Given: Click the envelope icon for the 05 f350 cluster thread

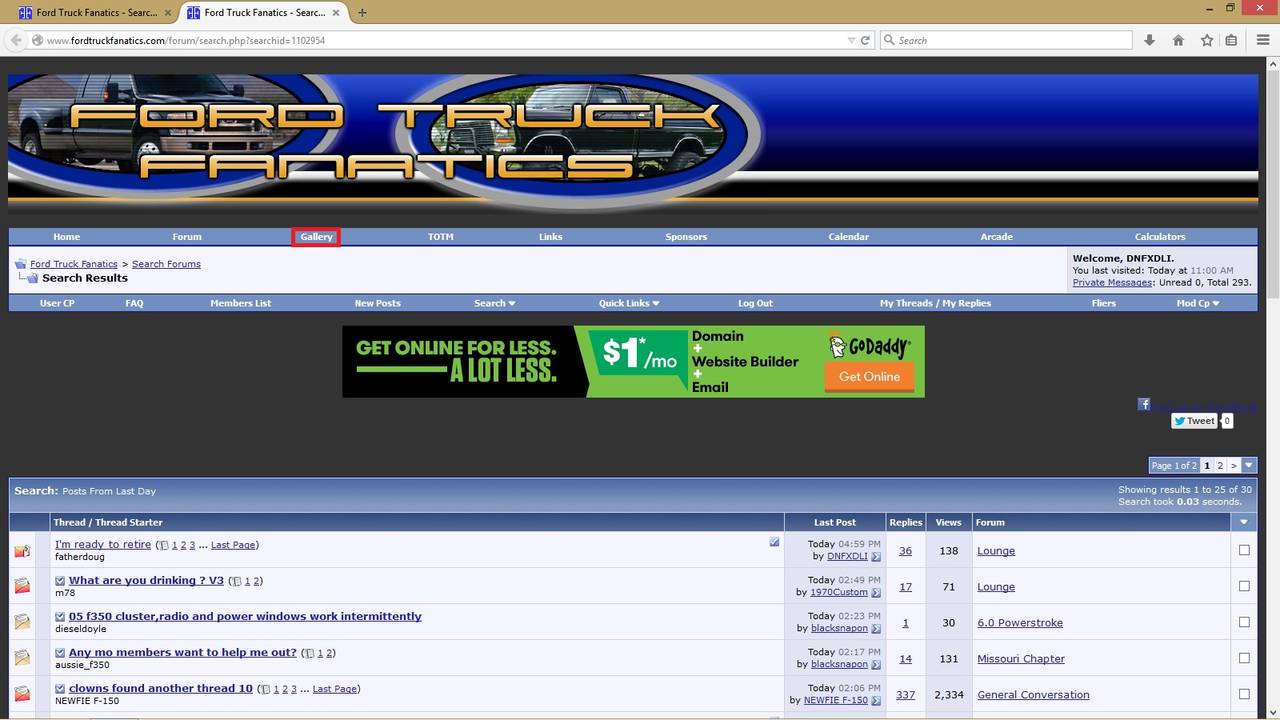Looking at the screenshot, I should point(22,622).
